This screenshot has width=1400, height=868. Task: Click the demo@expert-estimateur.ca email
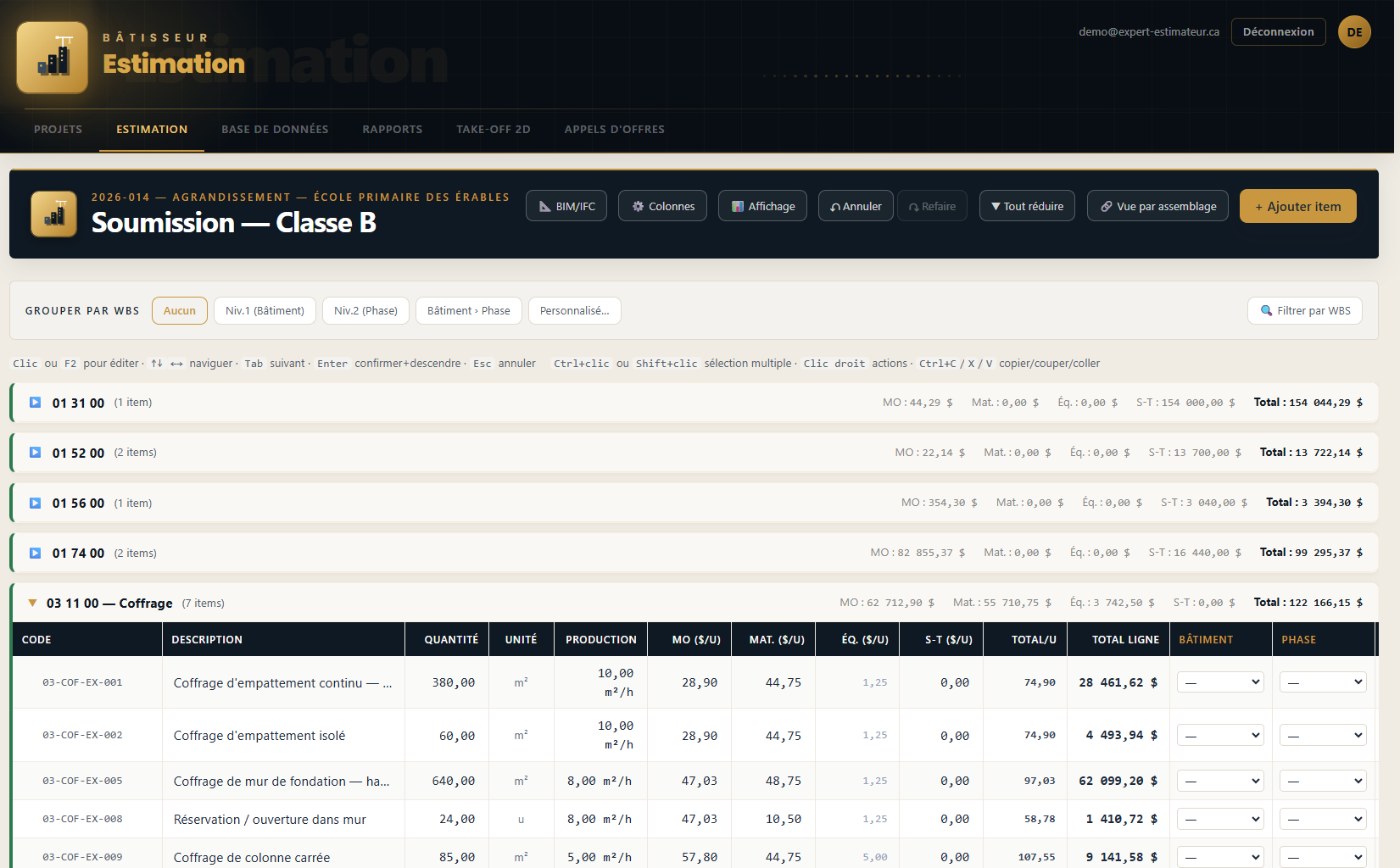point(1149,32)
